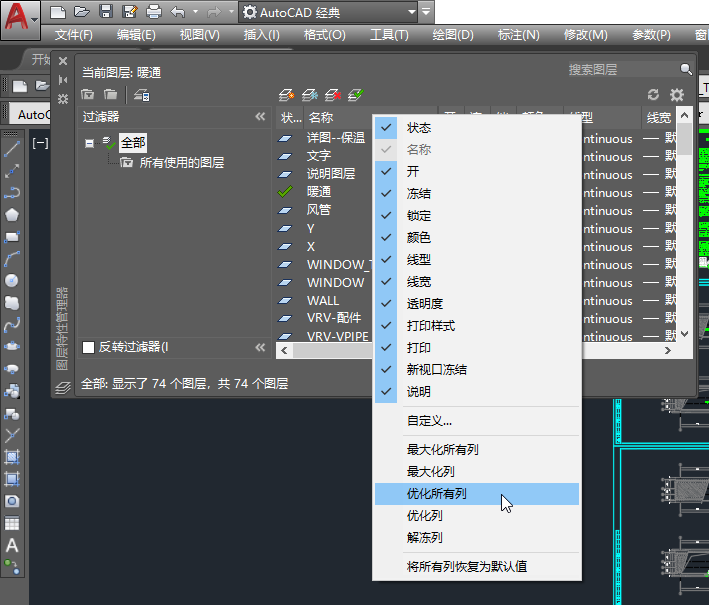
Task: Select the WALL layer row
Action: point(323,301)
